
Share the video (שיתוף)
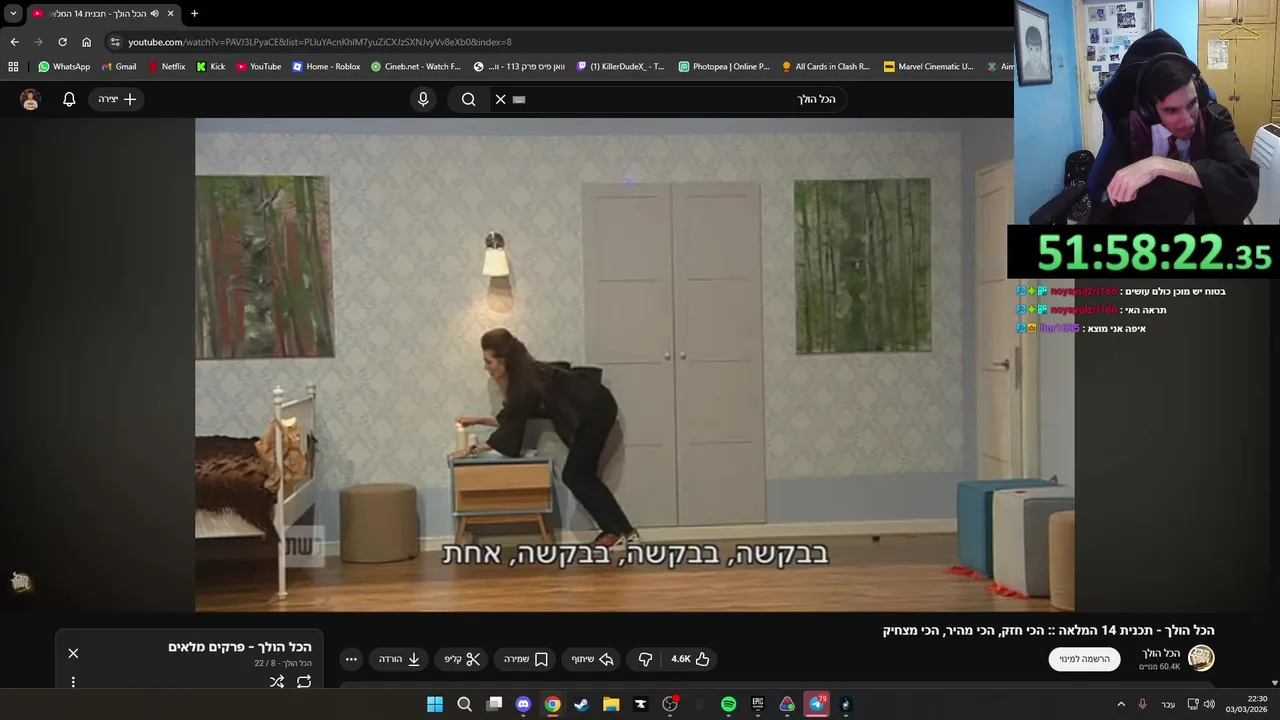click(x=593, y=659)
